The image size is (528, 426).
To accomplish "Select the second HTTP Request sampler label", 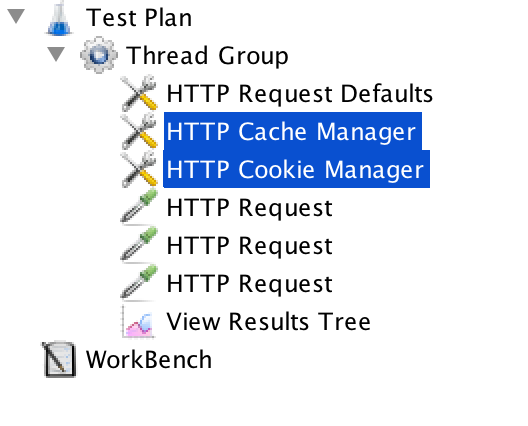I will 250,246.
